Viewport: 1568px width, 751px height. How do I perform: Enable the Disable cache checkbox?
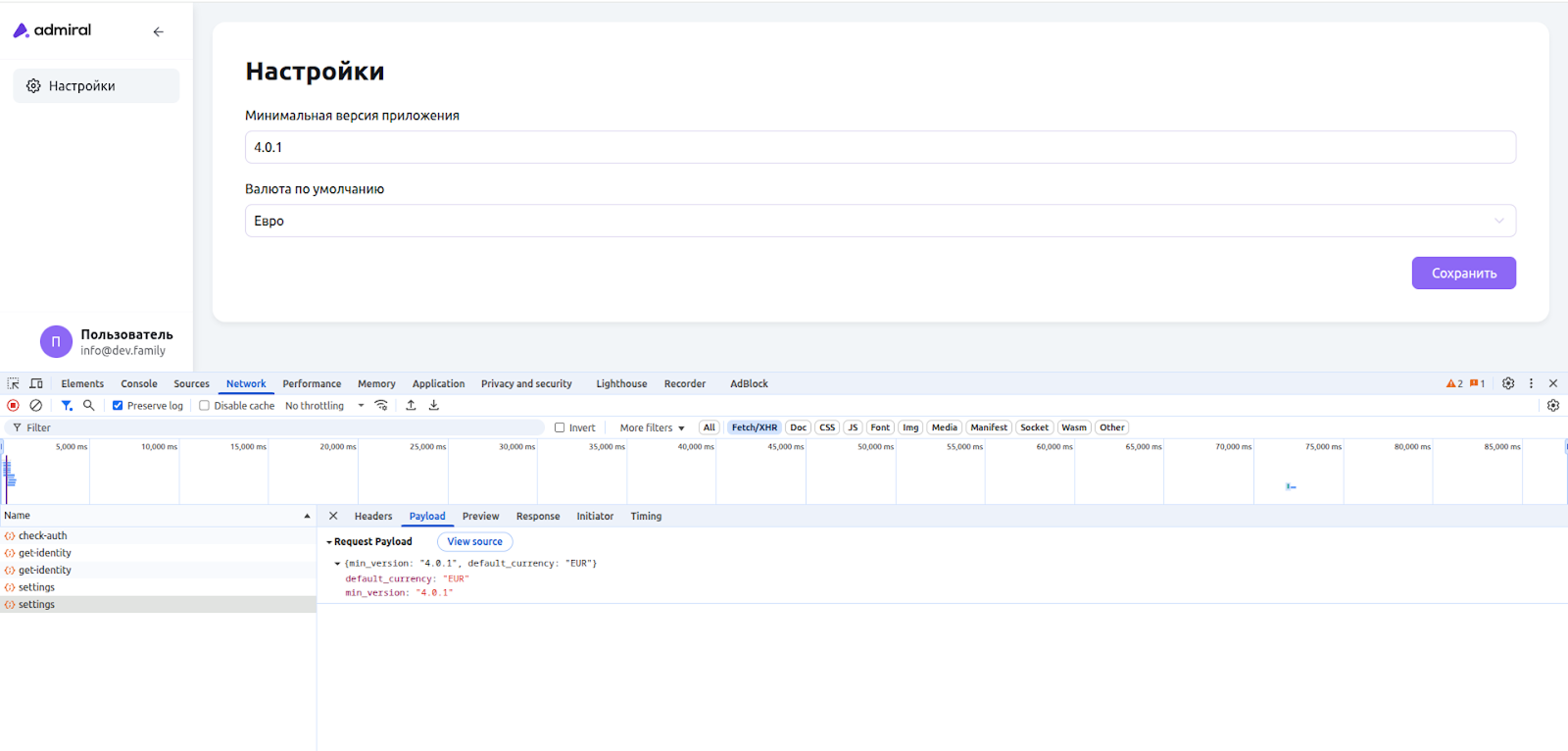tap(205, 406)
